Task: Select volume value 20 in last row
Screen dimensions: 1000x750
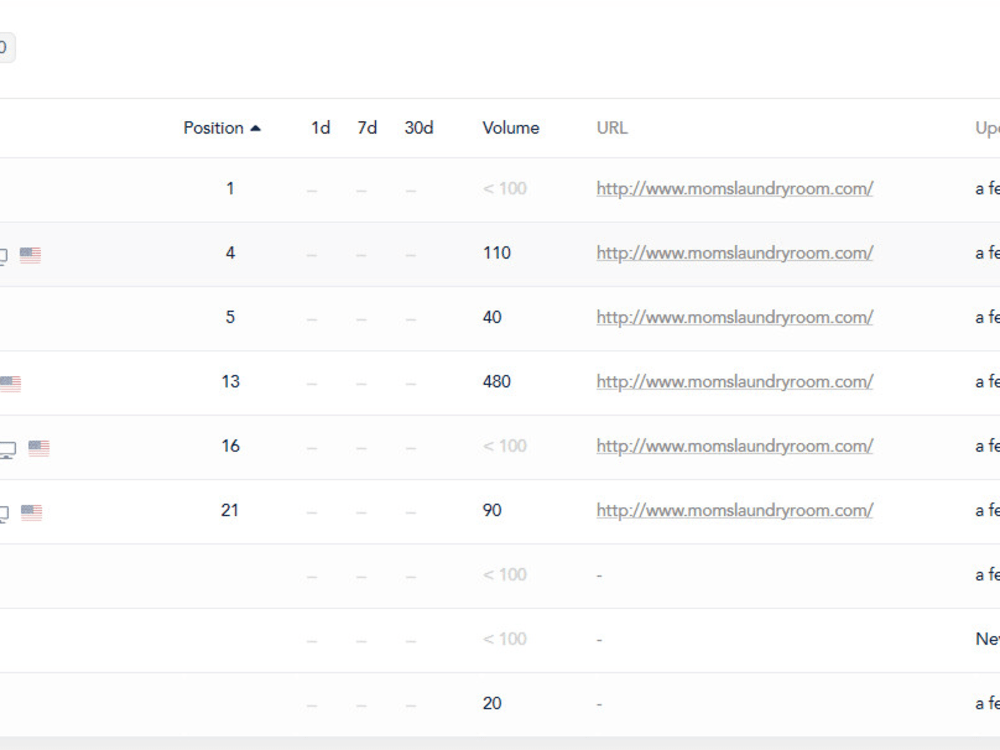Action: (492, 703)
